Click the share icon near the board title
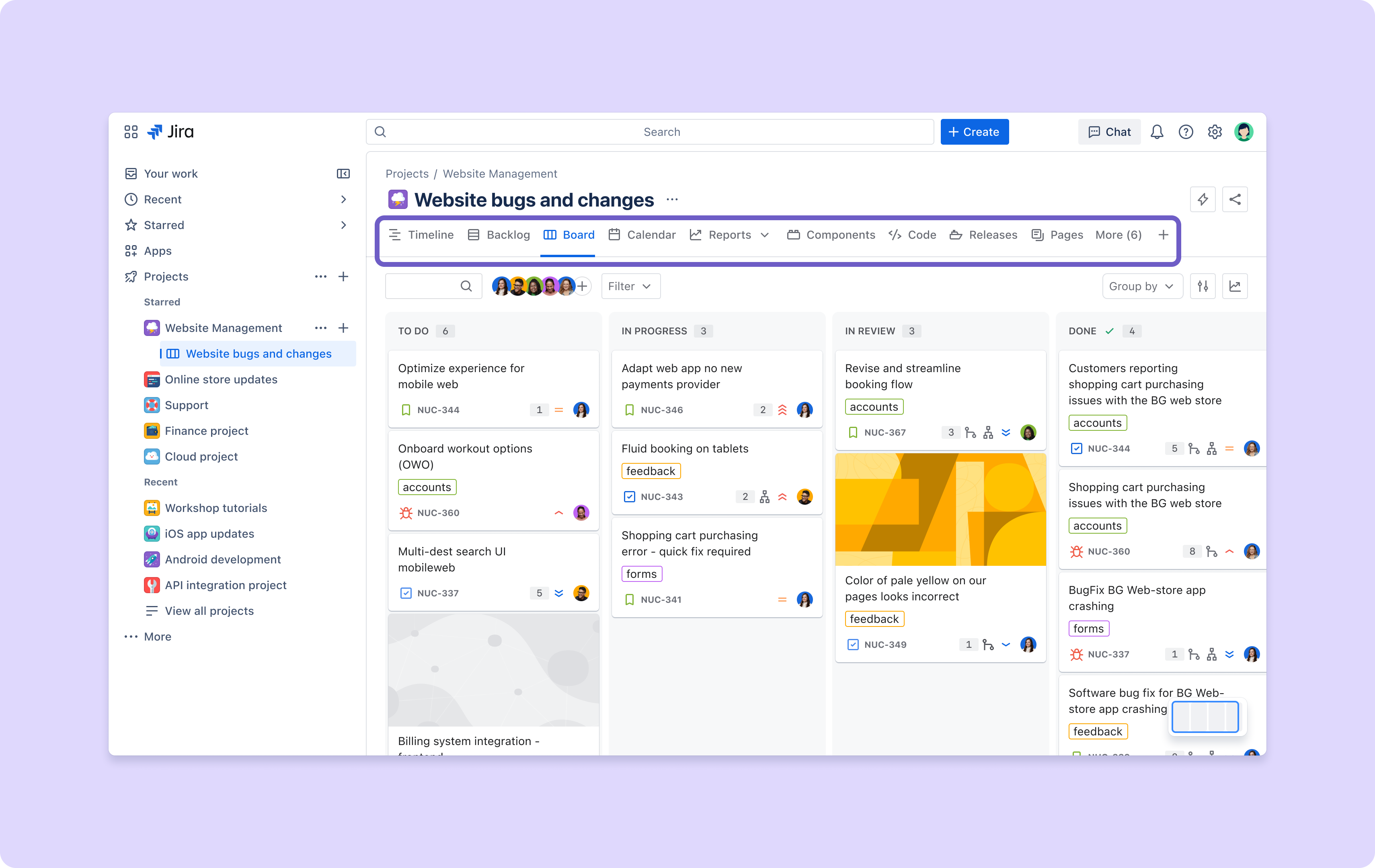Image resolution: width=1375 pixels, height=868 pixels. point(1235,199)
